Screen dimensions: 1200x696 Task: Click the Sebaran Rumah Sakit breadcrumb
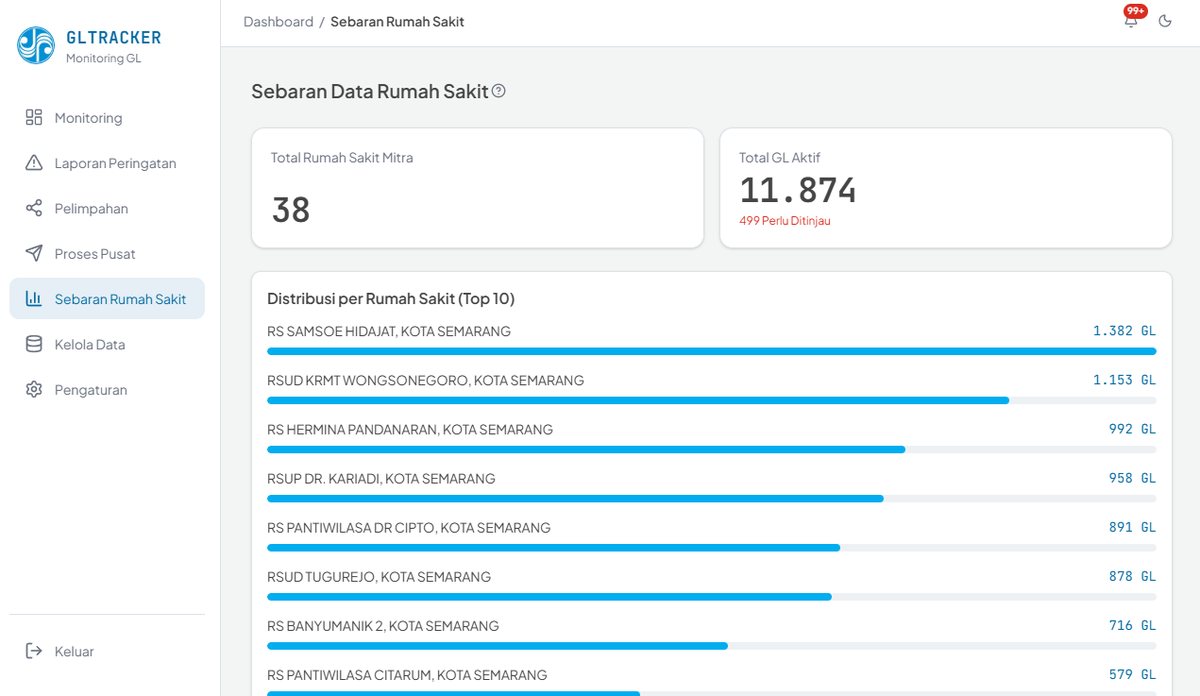tap(397, 21)
